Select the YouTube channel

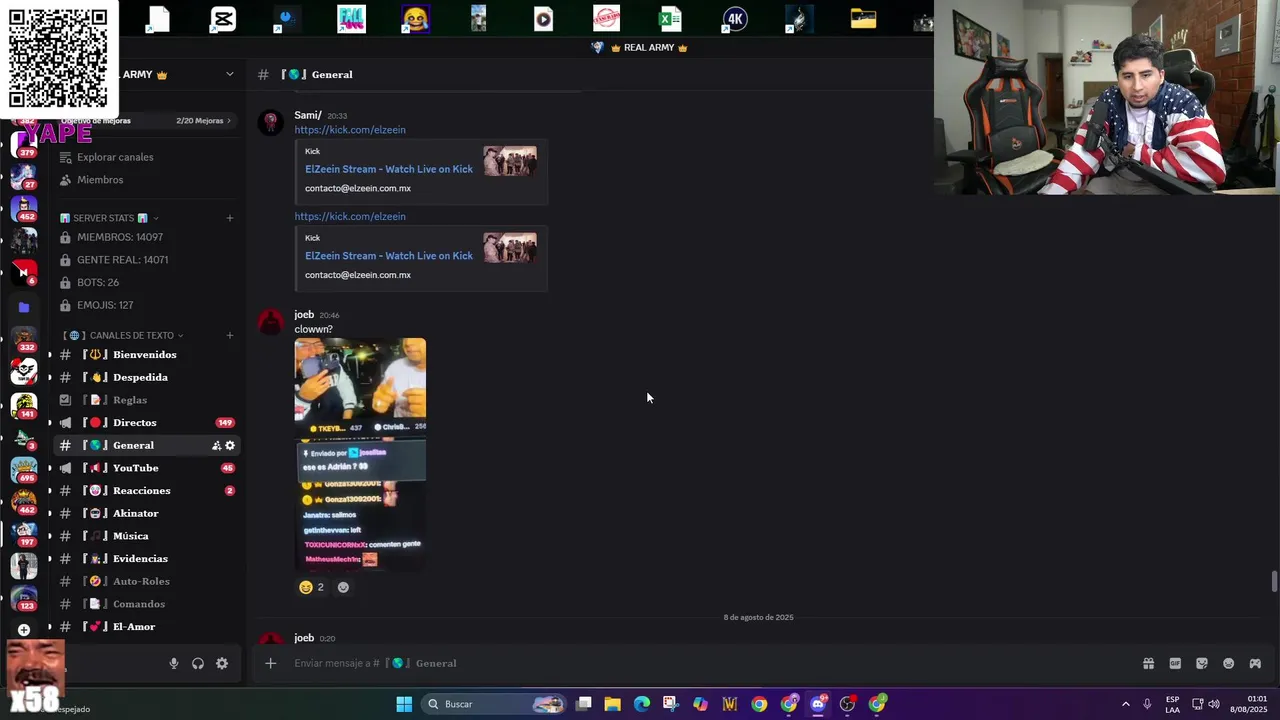pyautogui.click(x=136, y=468)
